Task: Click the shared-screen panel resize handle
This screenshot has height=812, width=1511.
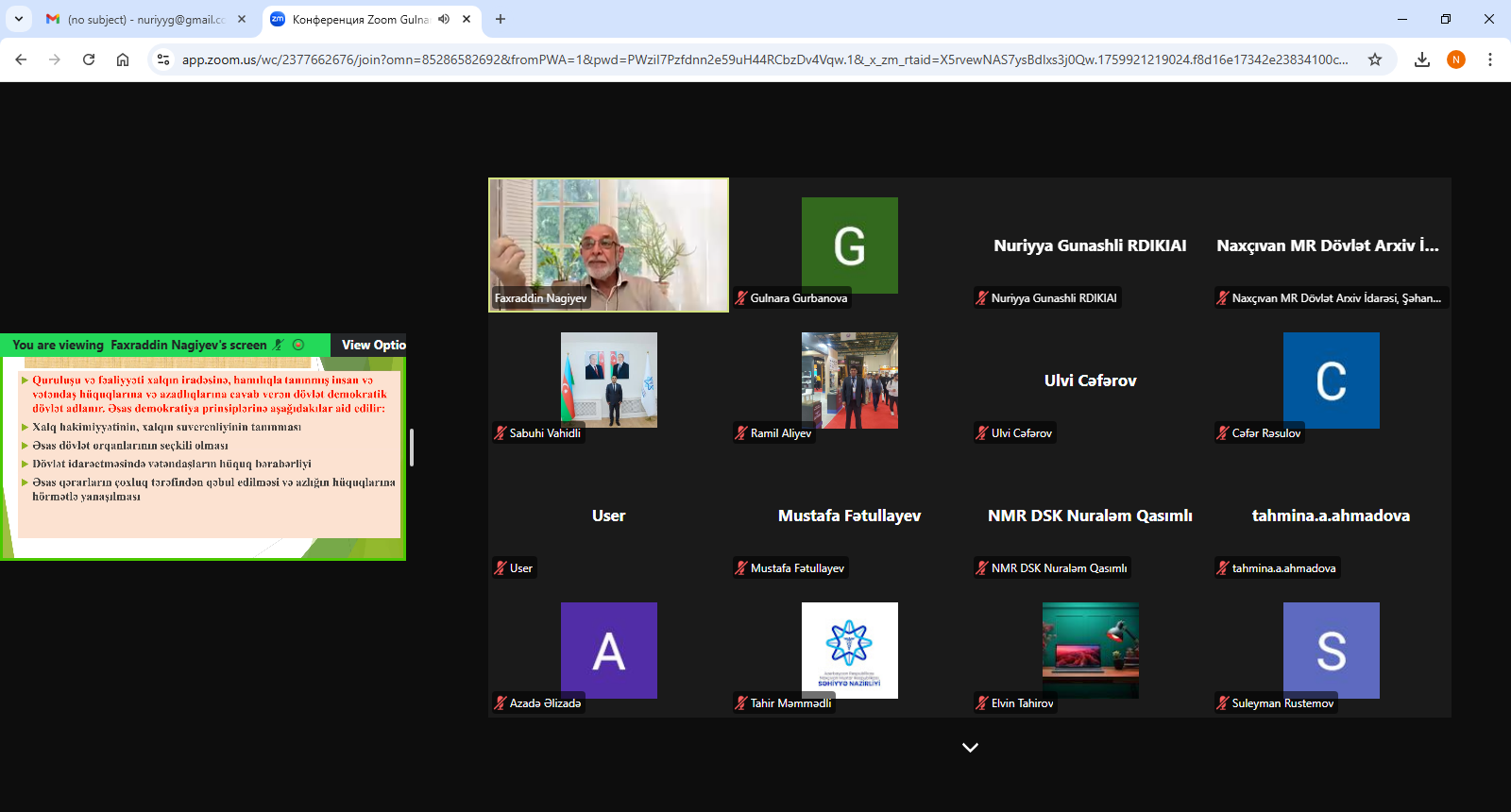Action: click(x=412, y=447)
